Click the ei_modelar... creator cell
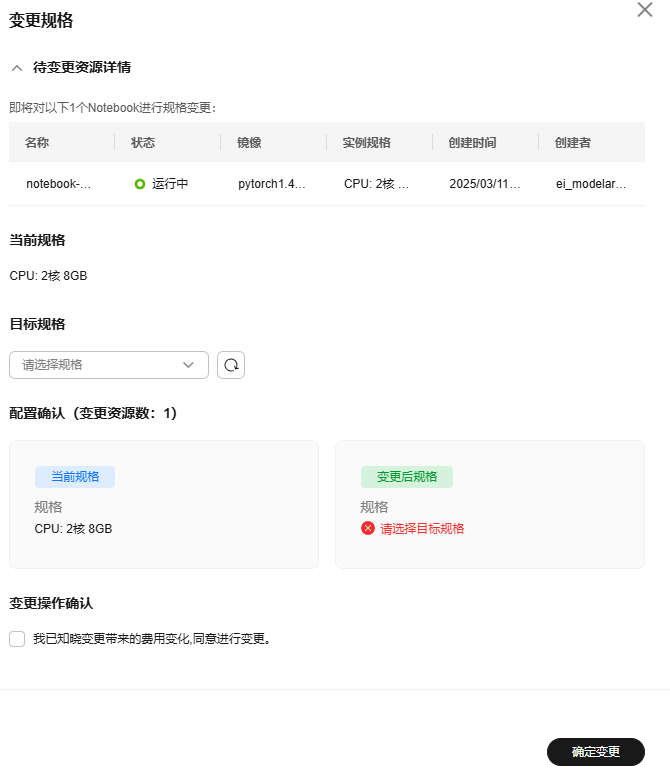Image resolution: width=670 pixels, height=771 pixels. (x=591, y=184)
